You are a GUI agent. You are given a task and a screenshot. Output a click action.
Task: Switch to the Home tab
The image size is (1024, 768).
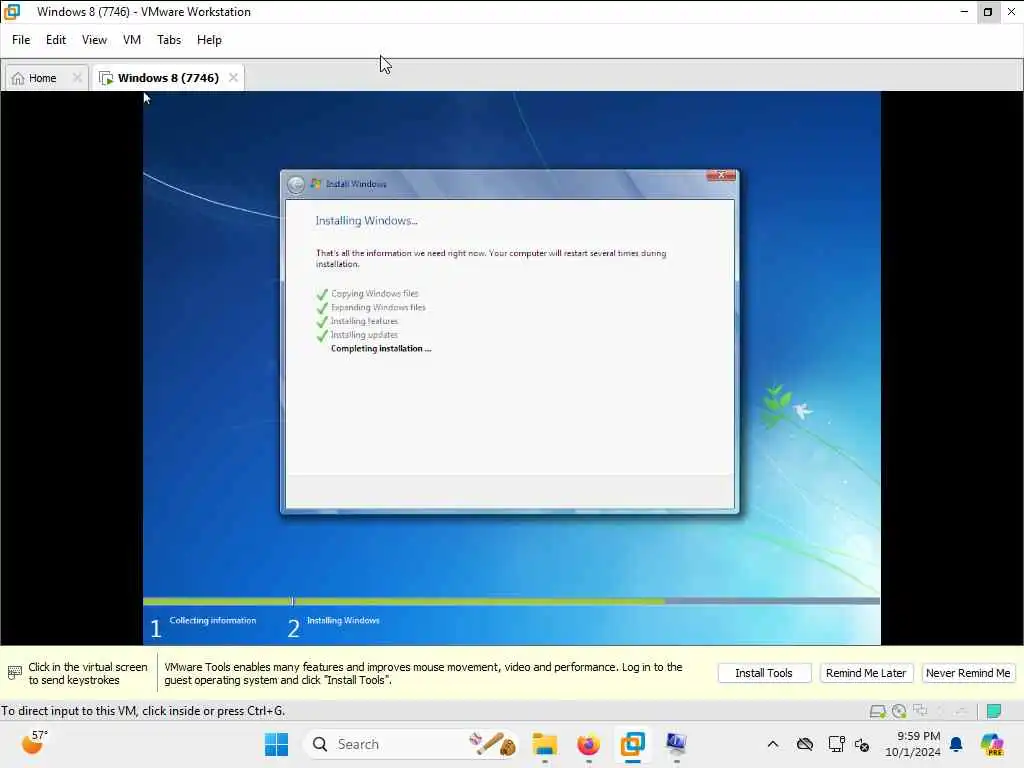[42, 78]
